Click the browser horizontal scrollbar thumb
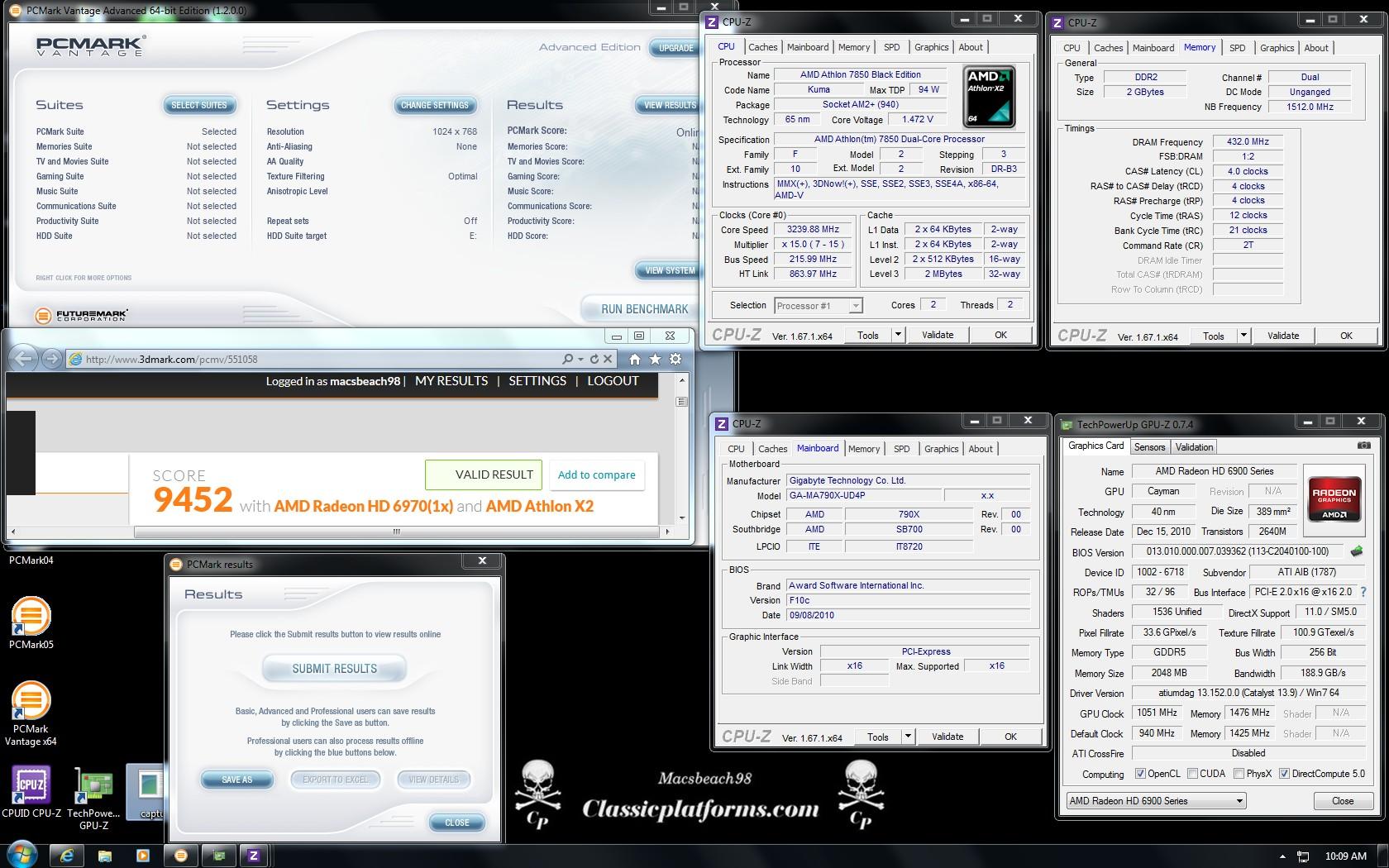 (396, 531)
